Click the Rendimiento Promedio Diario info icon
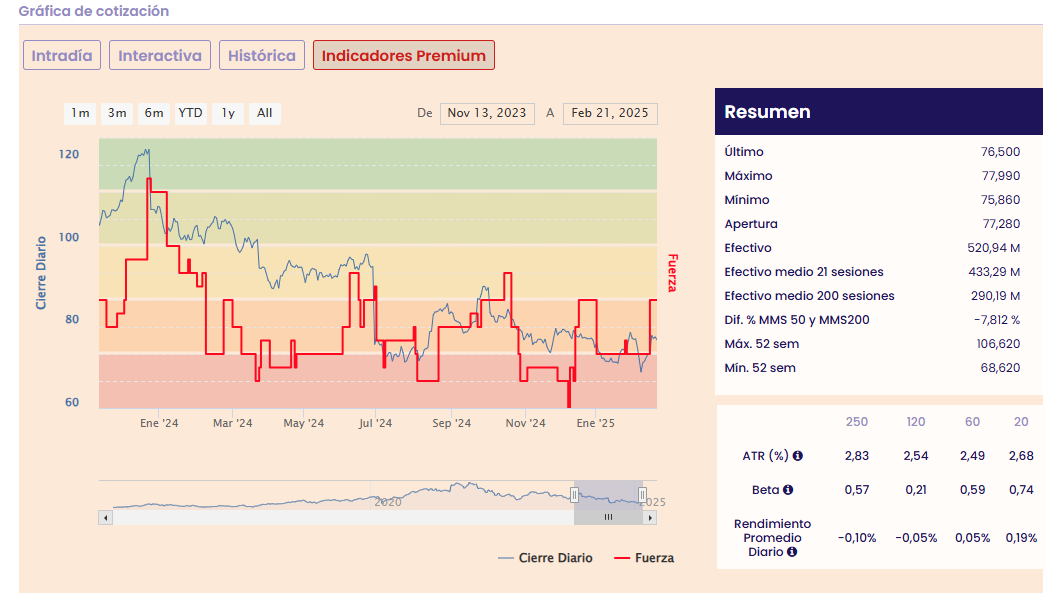 pos(792,551)
